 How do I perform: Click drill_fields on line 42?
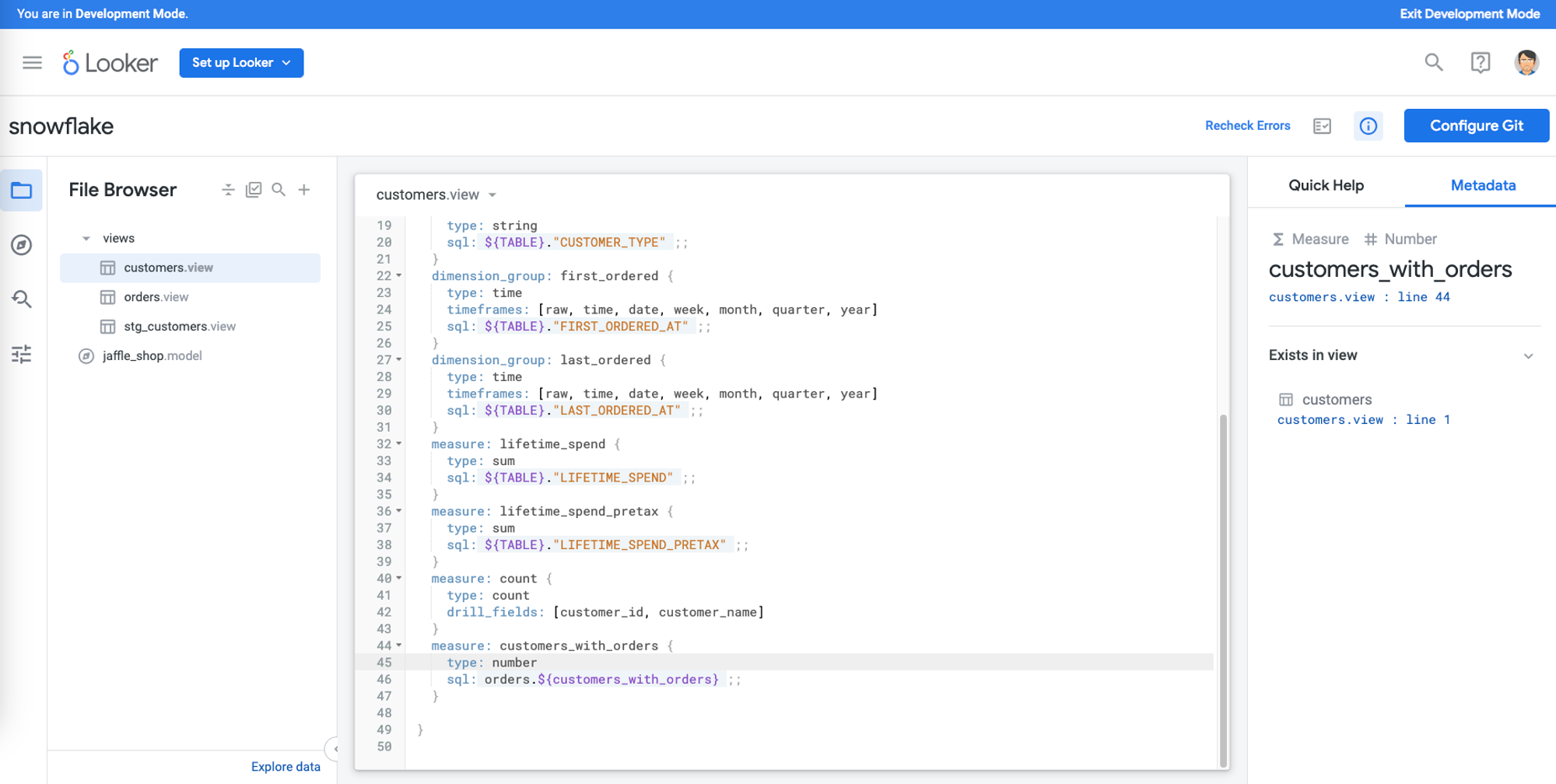(x=492, y=612)
